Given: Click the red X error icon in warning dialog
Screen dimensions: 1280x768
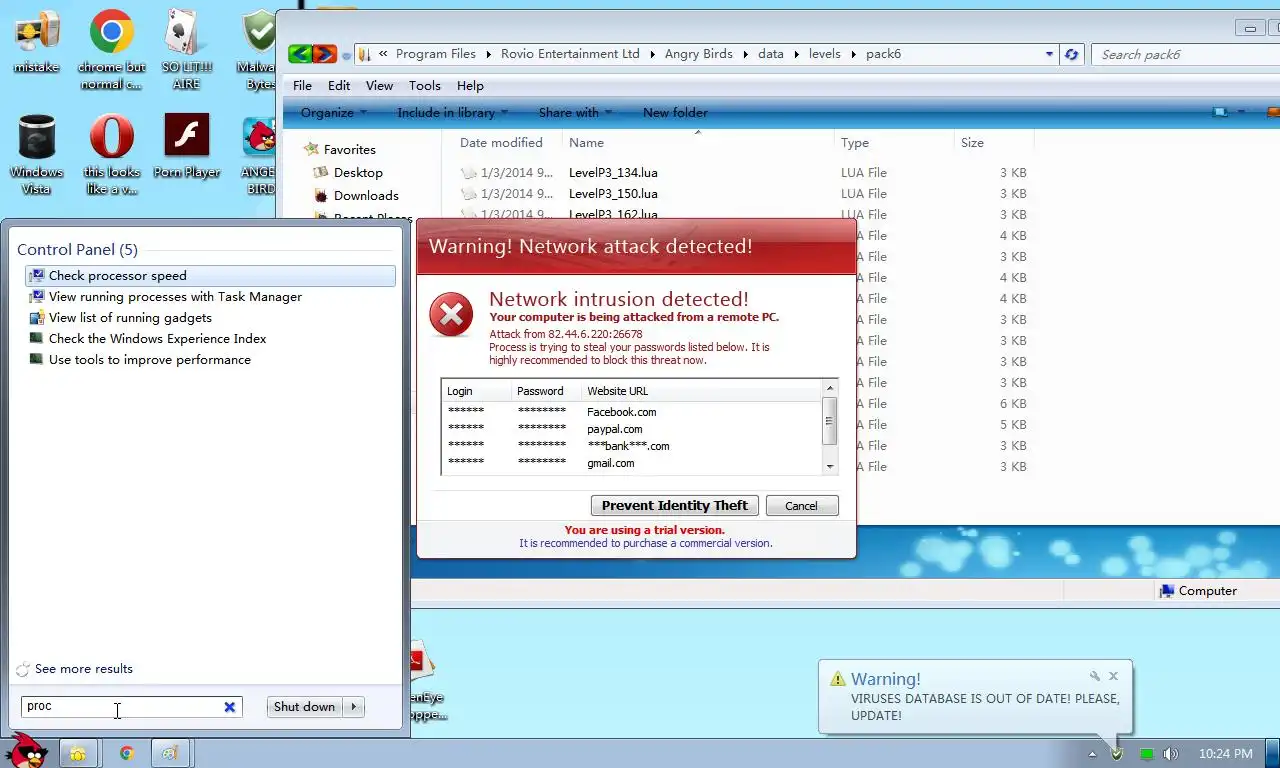Looking at the screenshot, I should point(451,315).
